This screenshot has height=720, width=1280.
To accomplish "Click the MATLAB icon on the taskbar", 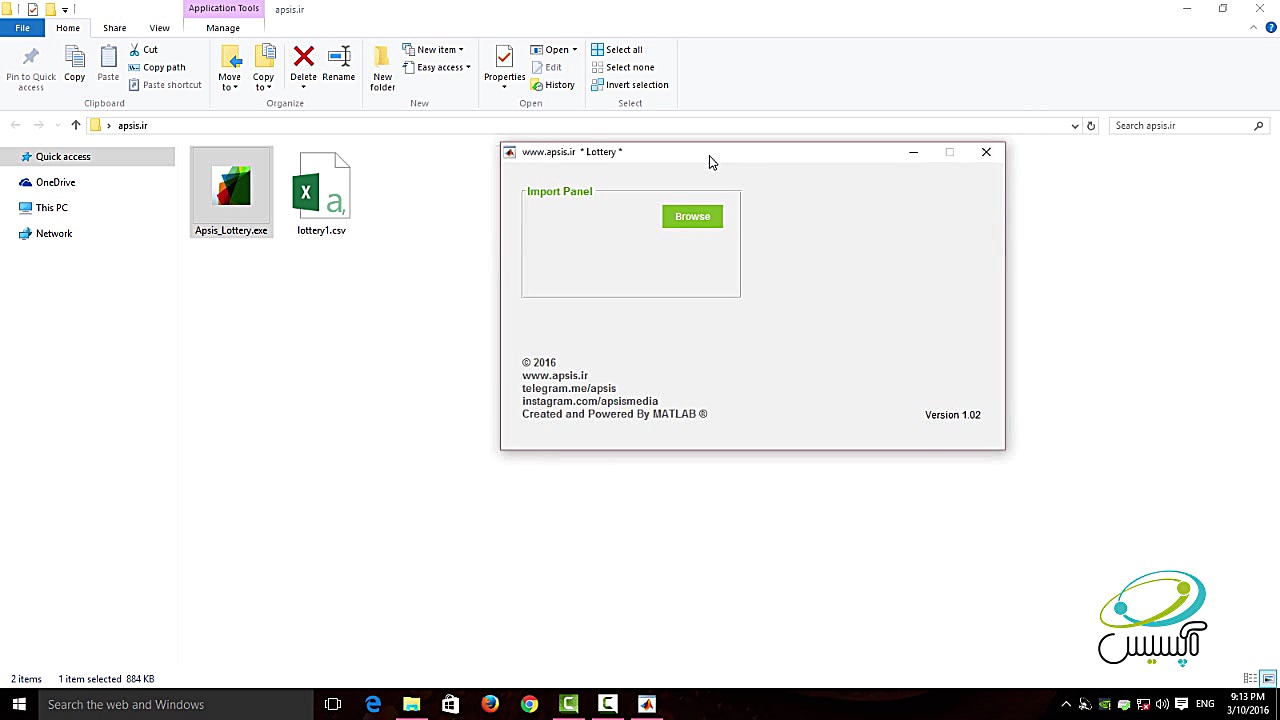I will click(x=646, y=704).
